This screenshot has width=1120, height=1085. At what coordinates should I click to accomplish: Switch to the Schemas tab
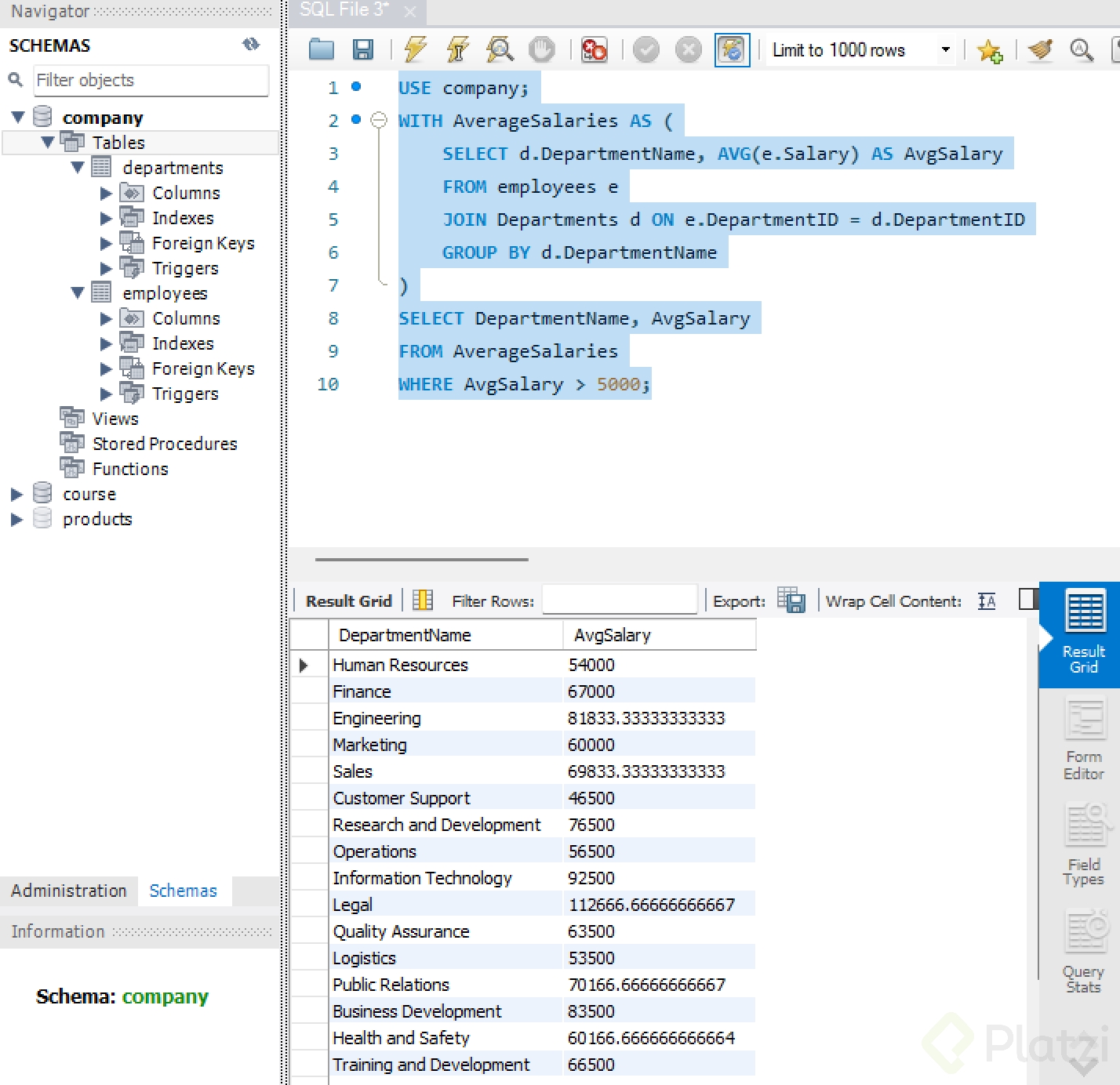pyautogui.click(x=184, y=891)
